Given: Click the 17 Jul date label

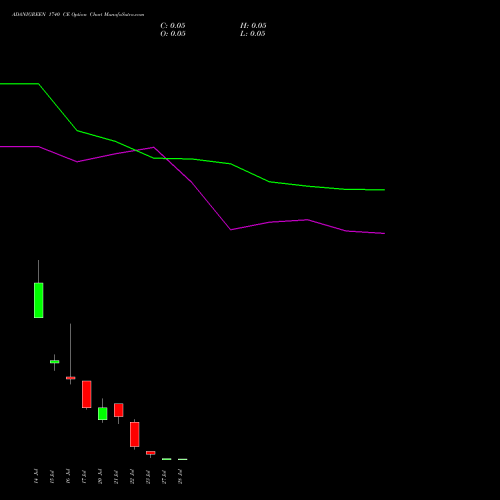Looking at the screenshot, I should (x=84, y=476).
